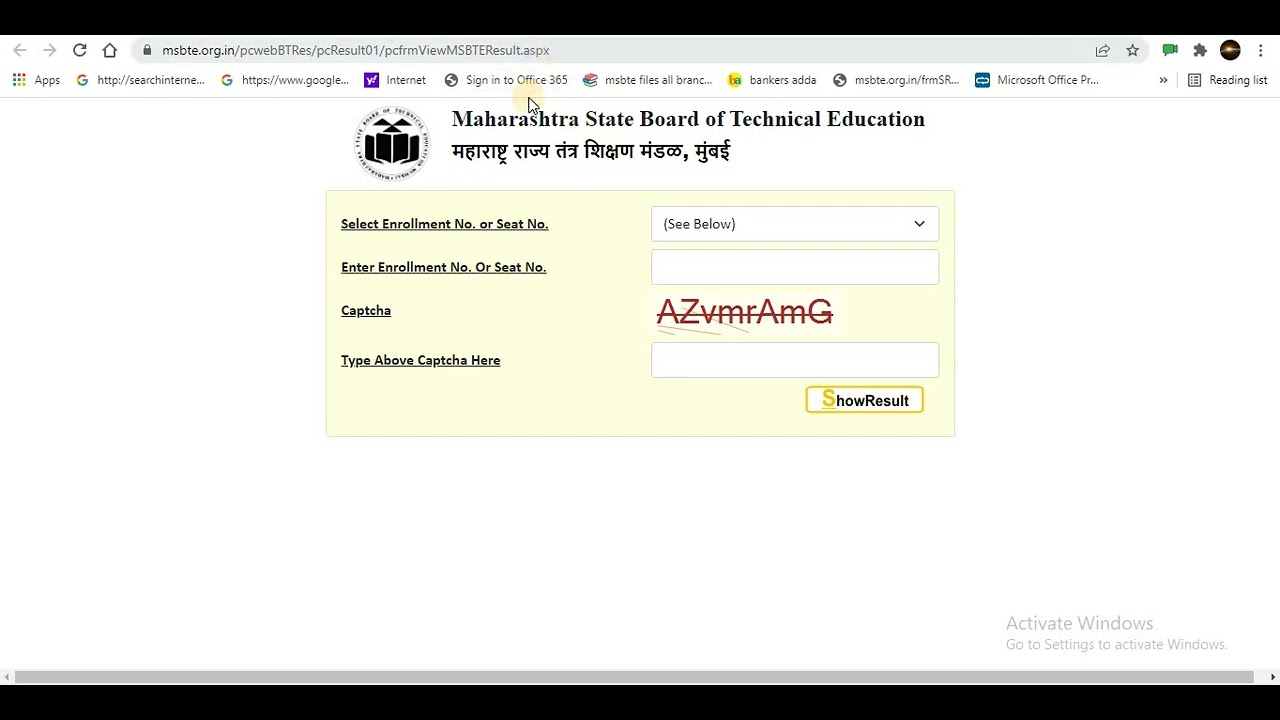Click the Maharashtra State Board heading
The height and width of the screenshot is (720, 1280).
point(688,119)
